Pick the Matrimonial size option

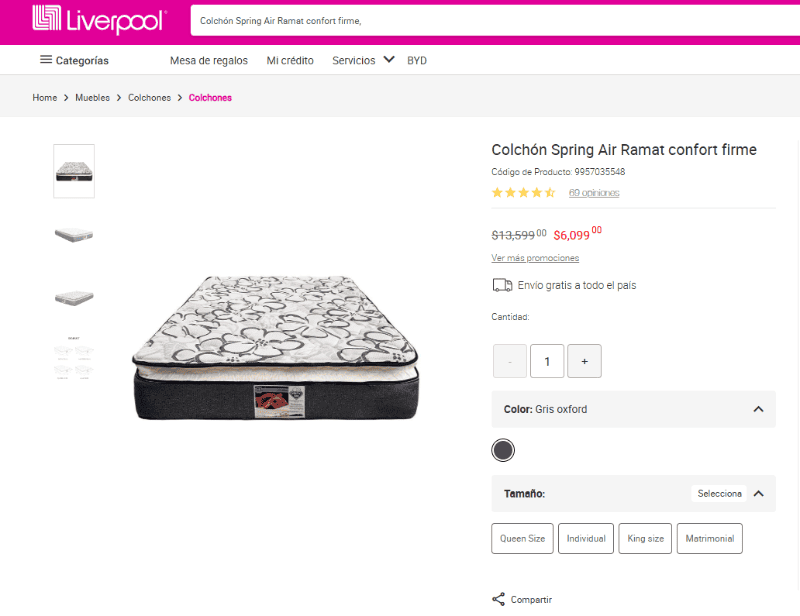pyautogui.click(x=710, y=538)
